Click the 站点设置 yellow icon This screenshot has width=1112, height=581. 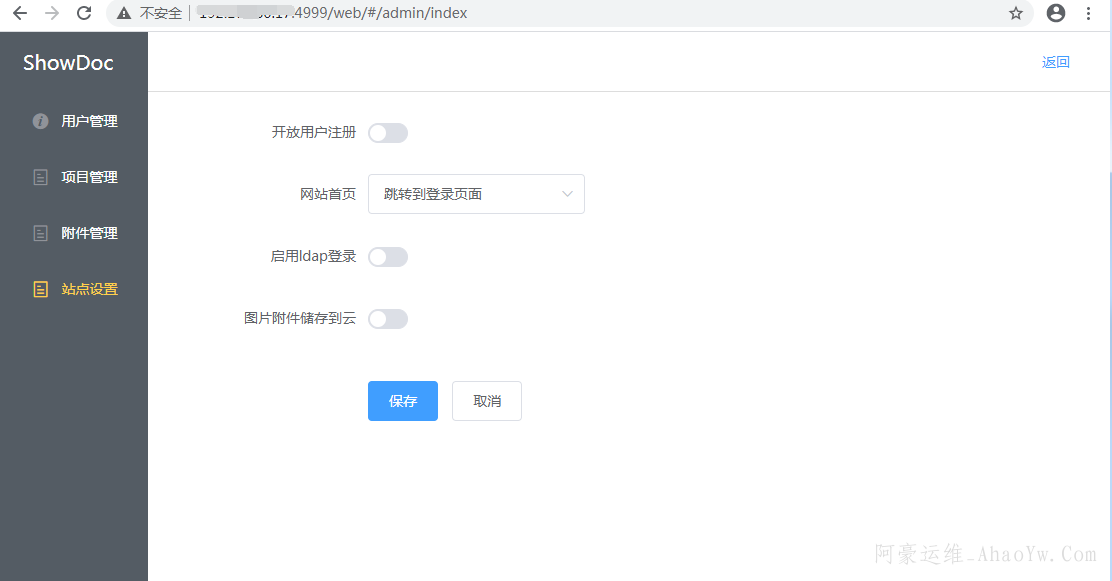click(x=41, y=289)
